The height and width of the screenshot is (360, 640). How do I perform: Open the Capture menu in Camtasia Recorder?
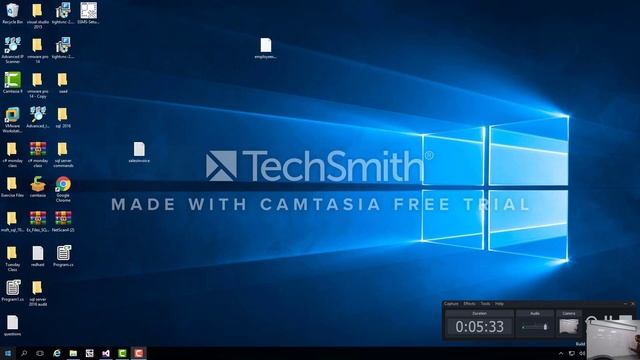451,304
